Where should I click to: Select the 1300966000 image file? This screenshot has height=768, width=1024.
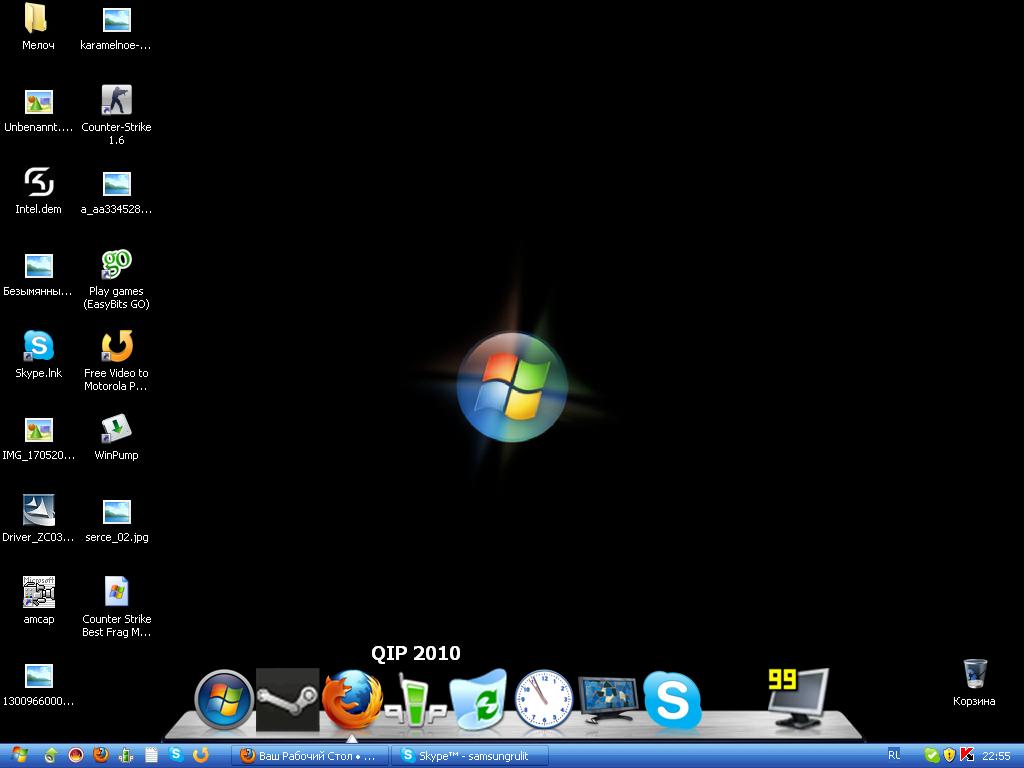[x=39, y=684]
